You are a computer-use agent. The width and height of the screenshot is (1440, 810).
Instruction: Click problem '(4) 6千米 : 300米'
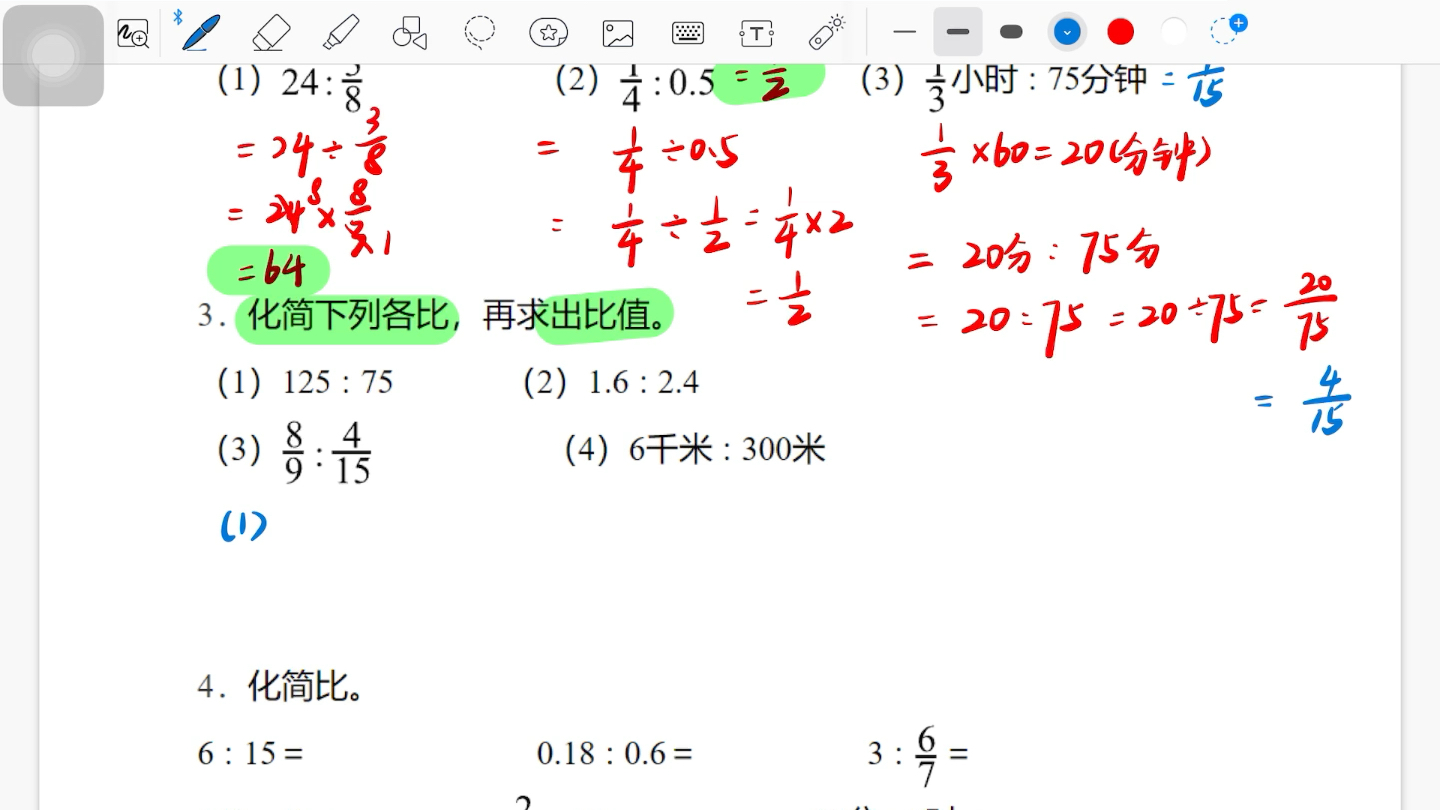695,450
